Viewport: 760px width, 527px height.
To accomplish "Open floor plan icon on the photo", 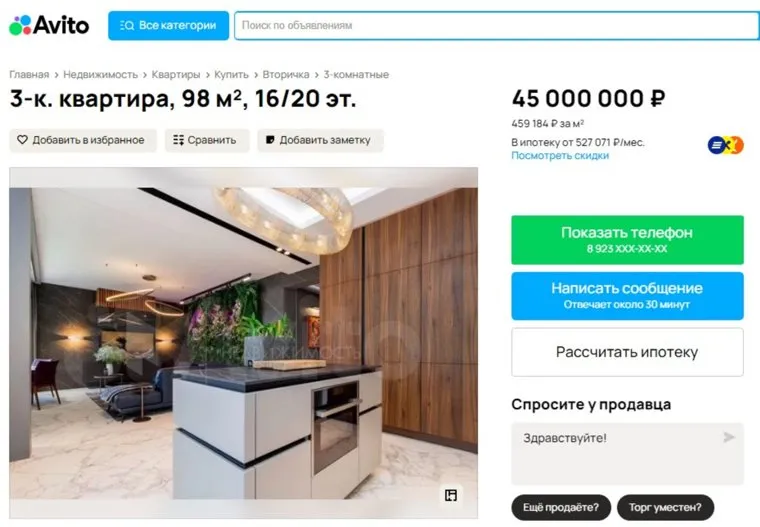I will click(x=451, y=495).
